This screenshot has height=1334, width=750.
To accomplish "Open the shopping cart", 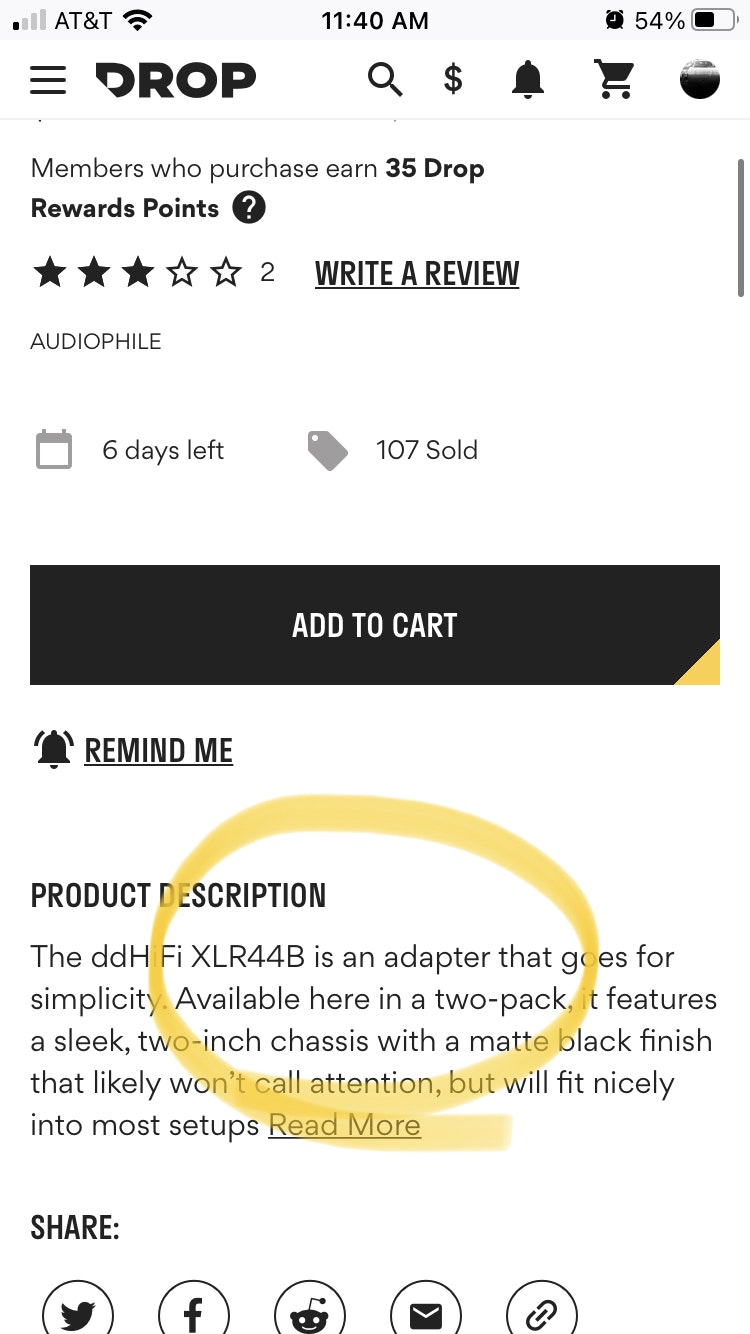I will click(x=616, y=80).
